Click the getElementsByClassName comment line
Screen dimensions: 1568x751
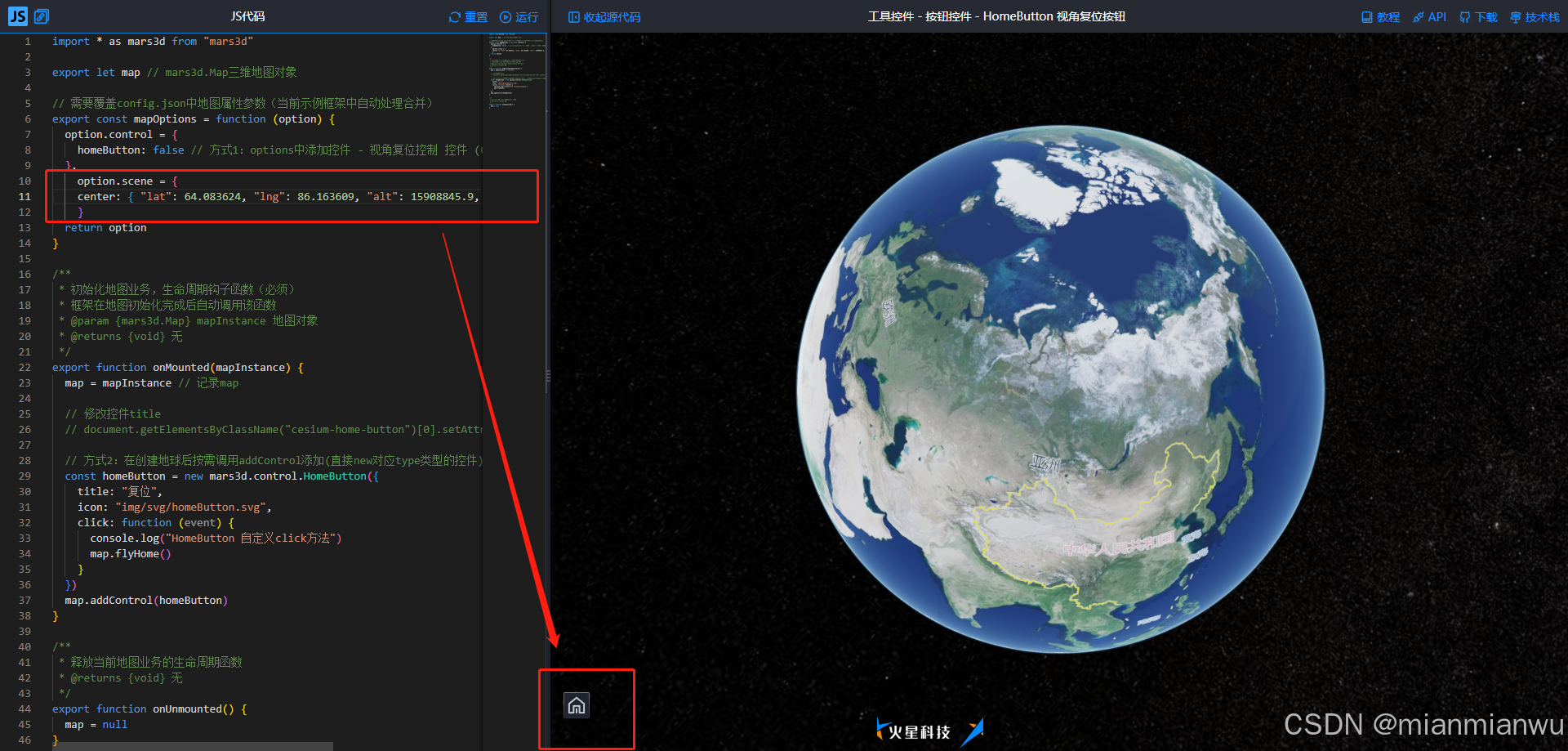click(x=273, y=429)
